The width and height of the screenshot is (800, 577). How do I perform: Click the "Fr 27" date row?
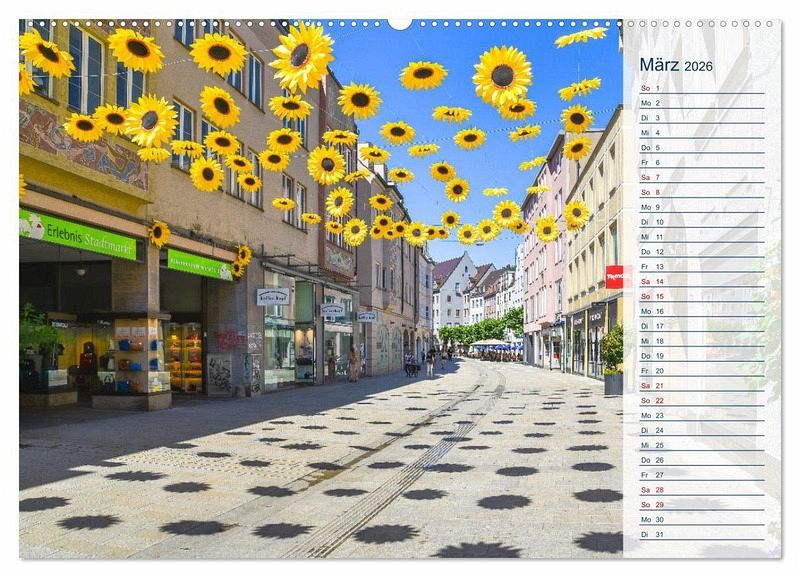pos(702,475)
